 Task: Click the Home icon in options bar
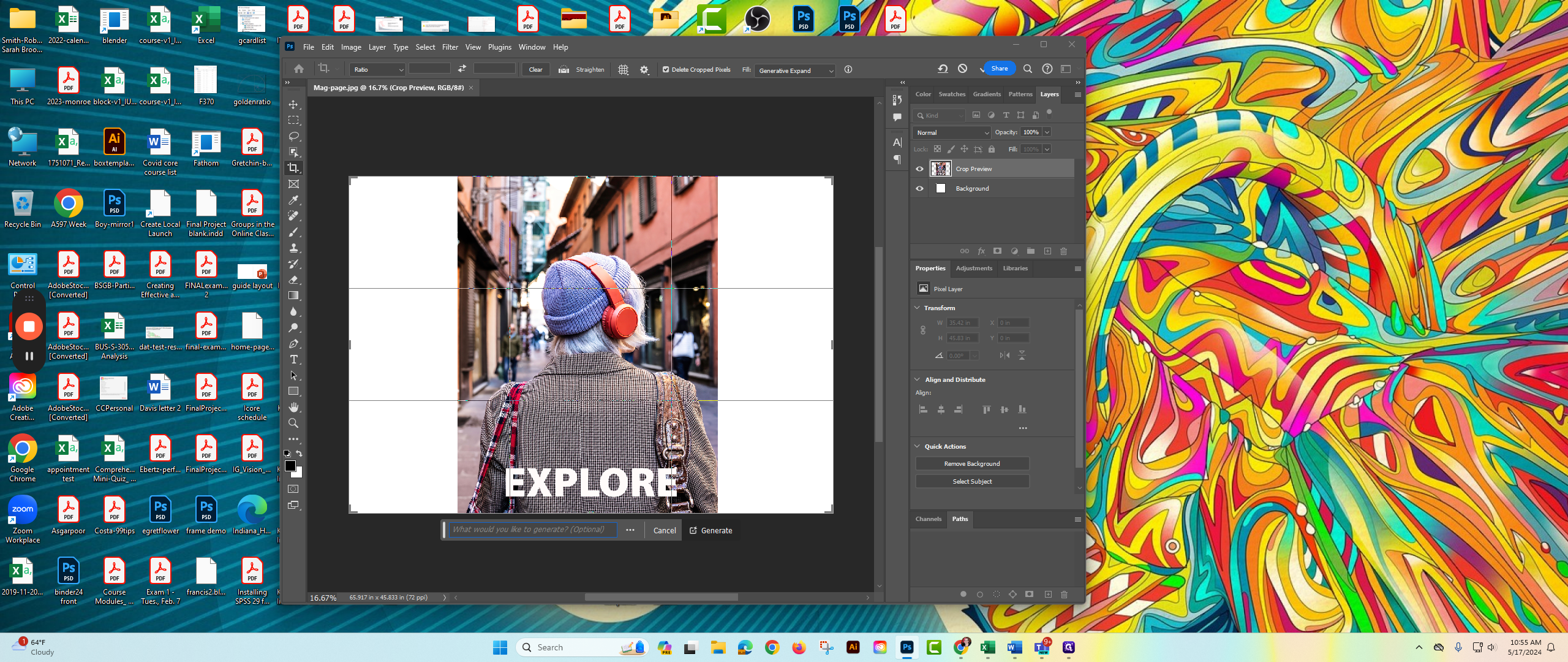(299, 69)
